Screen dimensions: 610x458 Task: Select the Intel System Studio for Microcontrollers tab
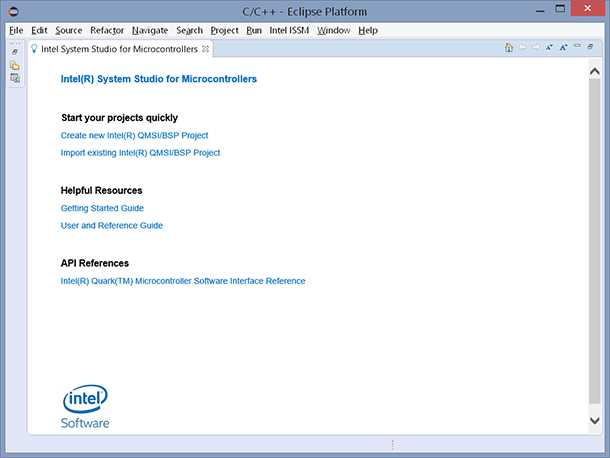point(119,49)
